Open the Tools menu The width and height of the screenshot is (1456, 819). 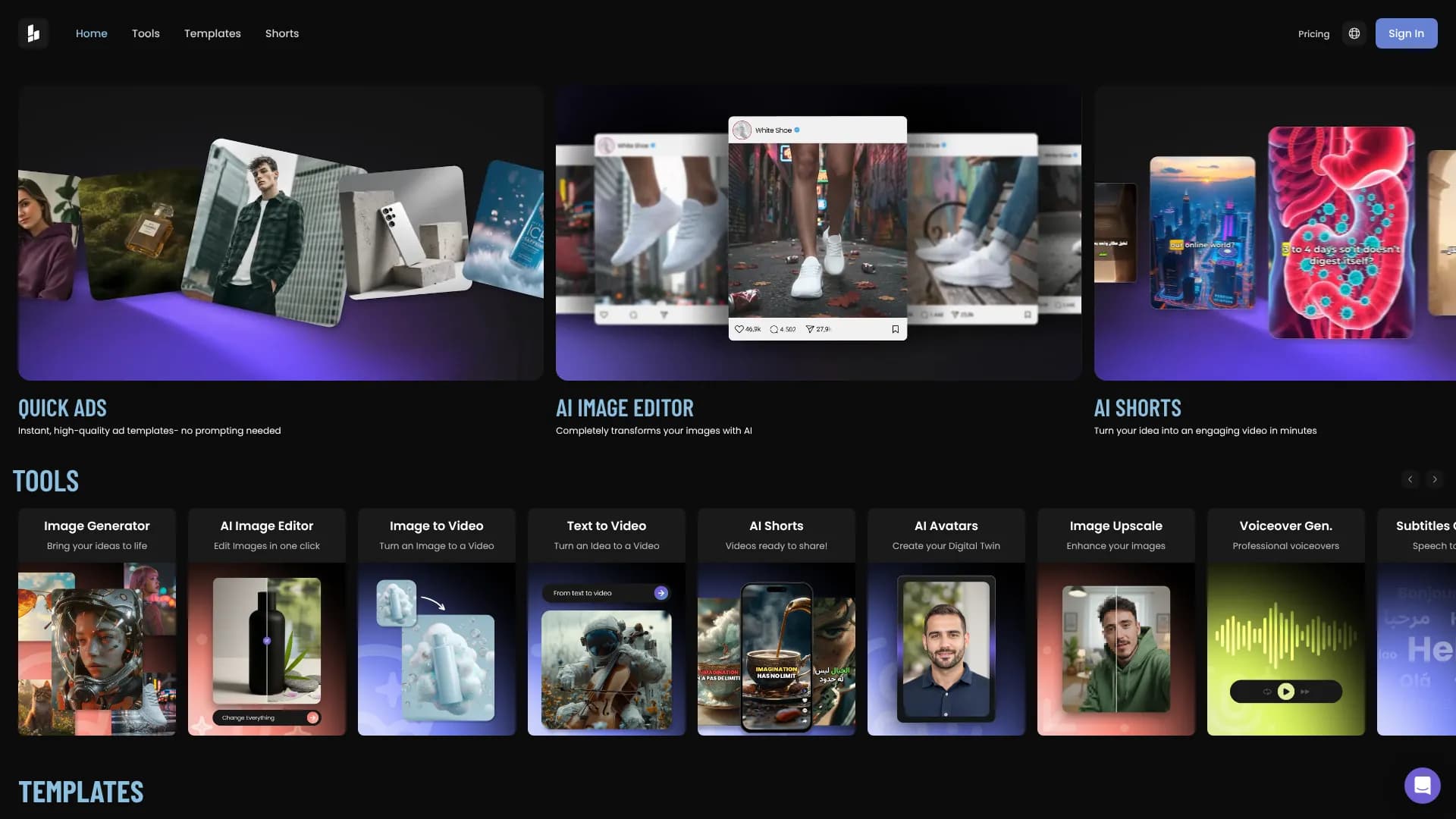click(146, 33)
